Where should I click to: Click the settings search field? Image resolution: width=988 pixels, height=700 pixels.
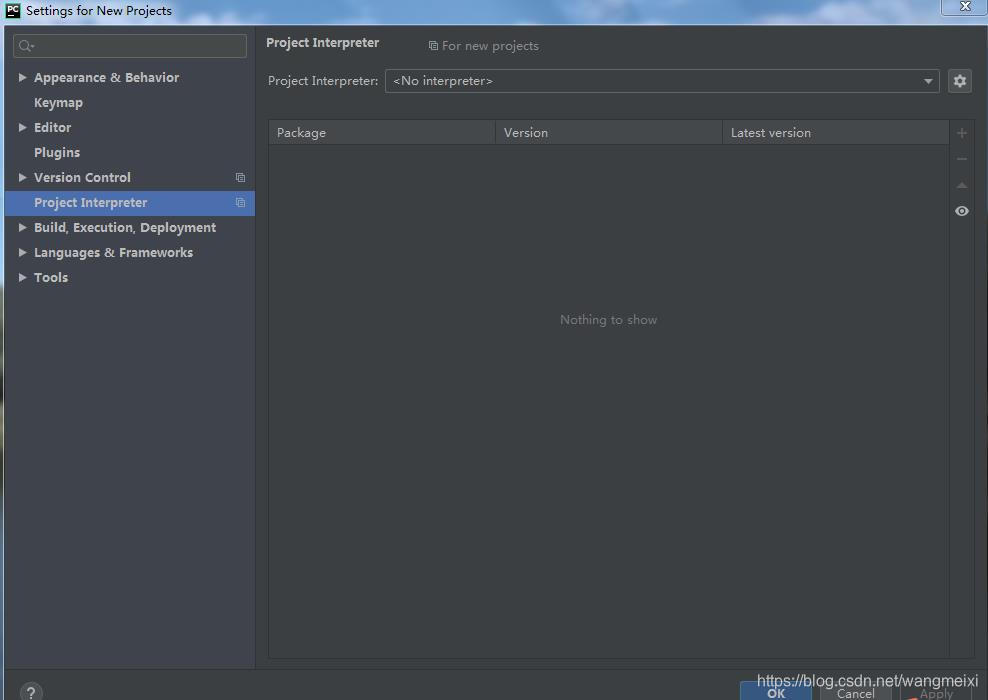130,46
